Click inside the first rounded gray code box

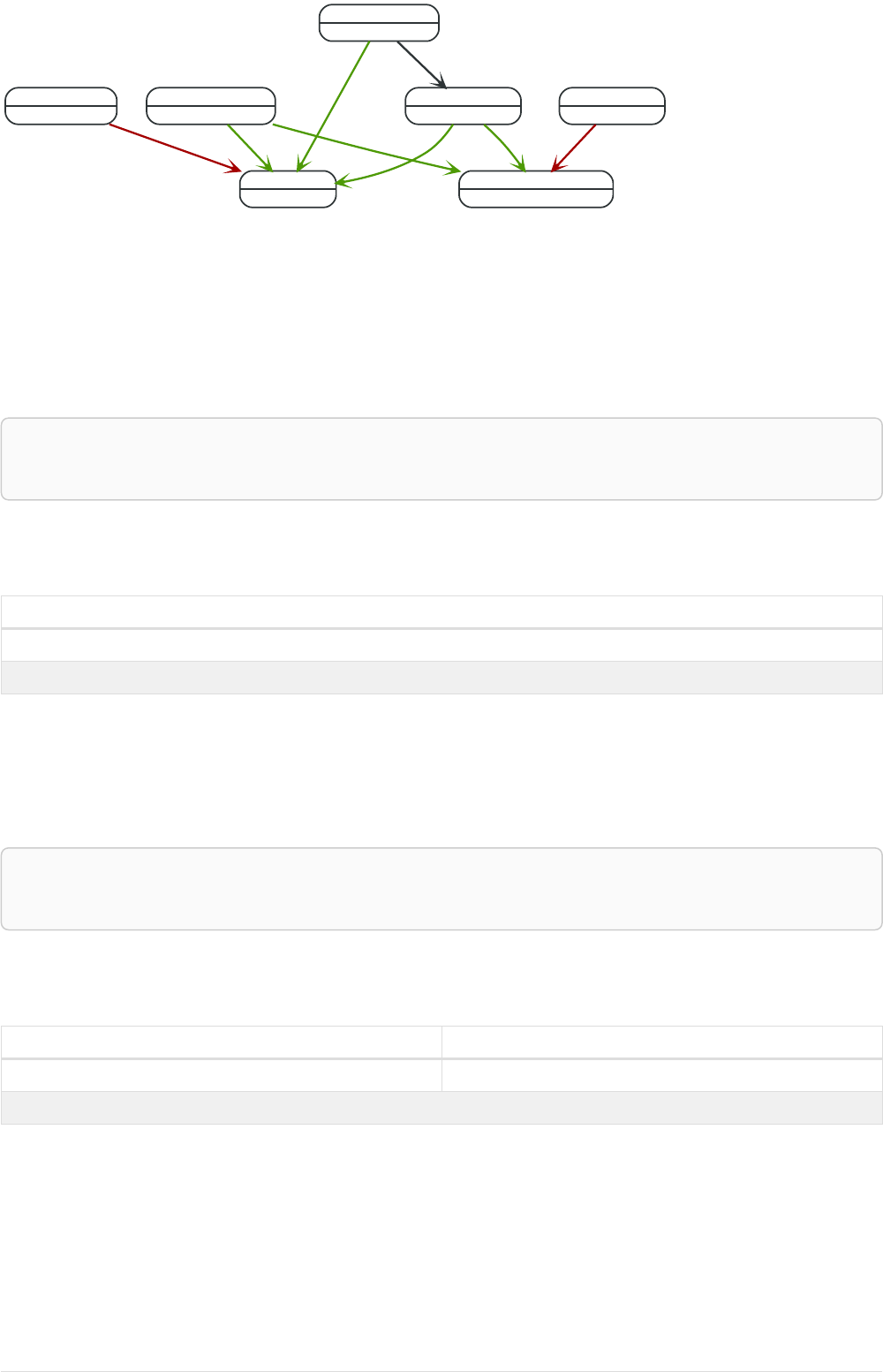tap(441, 459)
